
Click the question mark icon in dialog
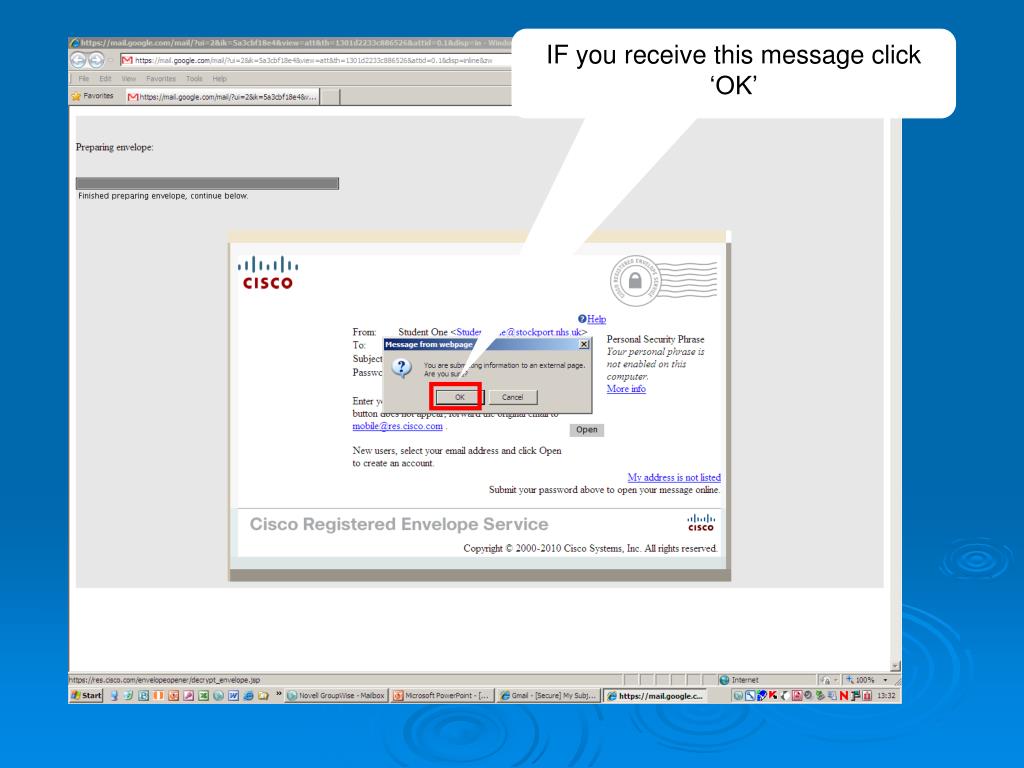(x=401, y=368)
